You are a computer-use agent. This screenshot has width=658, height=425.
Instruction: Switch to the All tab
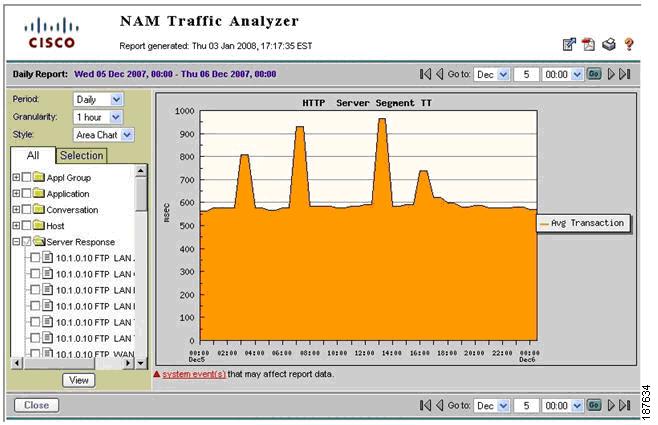(x=33, y=155)
